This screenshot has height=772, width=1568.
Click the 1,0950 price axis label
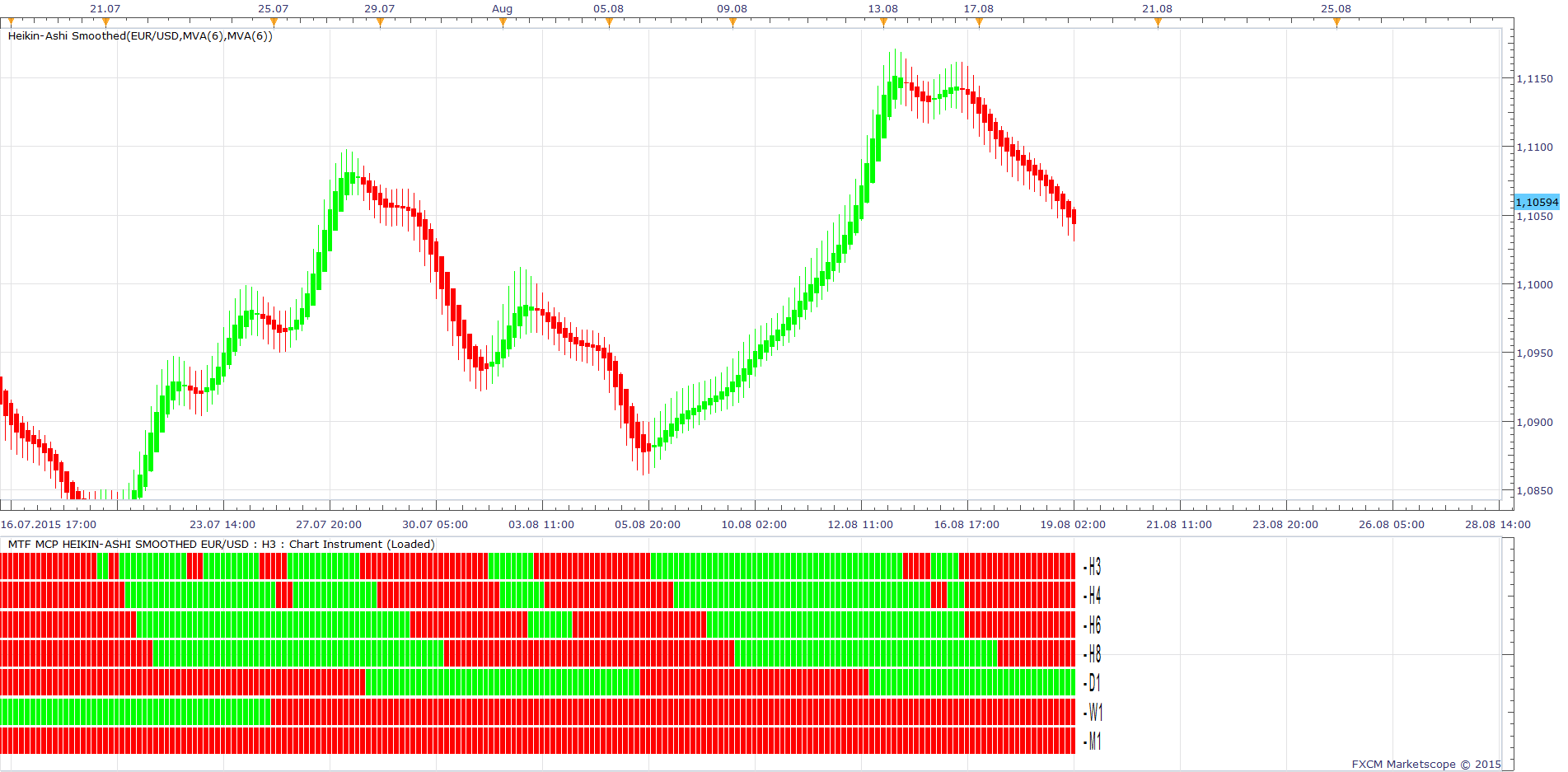tap(1535, 353)
